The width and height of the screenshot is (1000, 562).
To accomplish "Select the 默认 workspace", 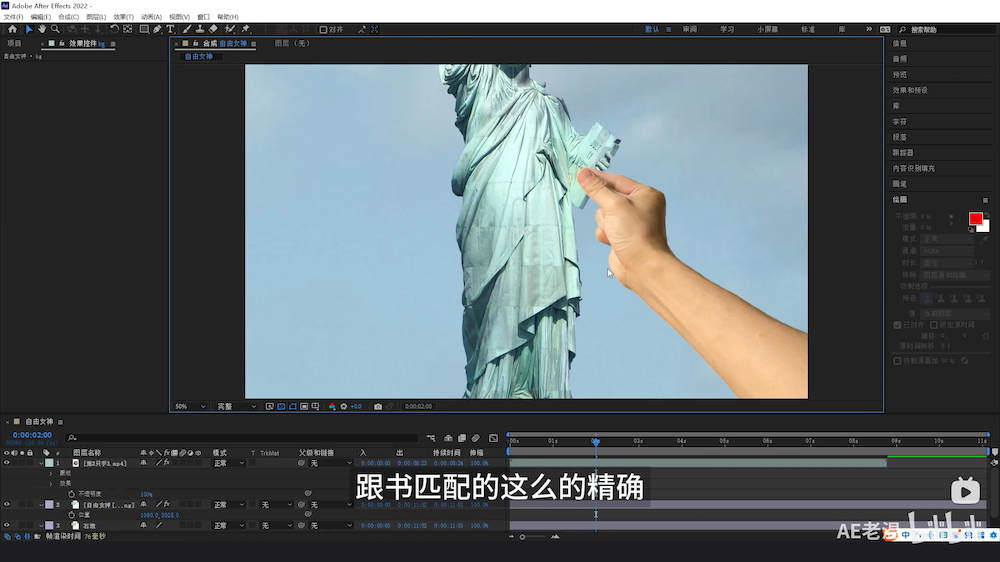I will coord(652,29).
